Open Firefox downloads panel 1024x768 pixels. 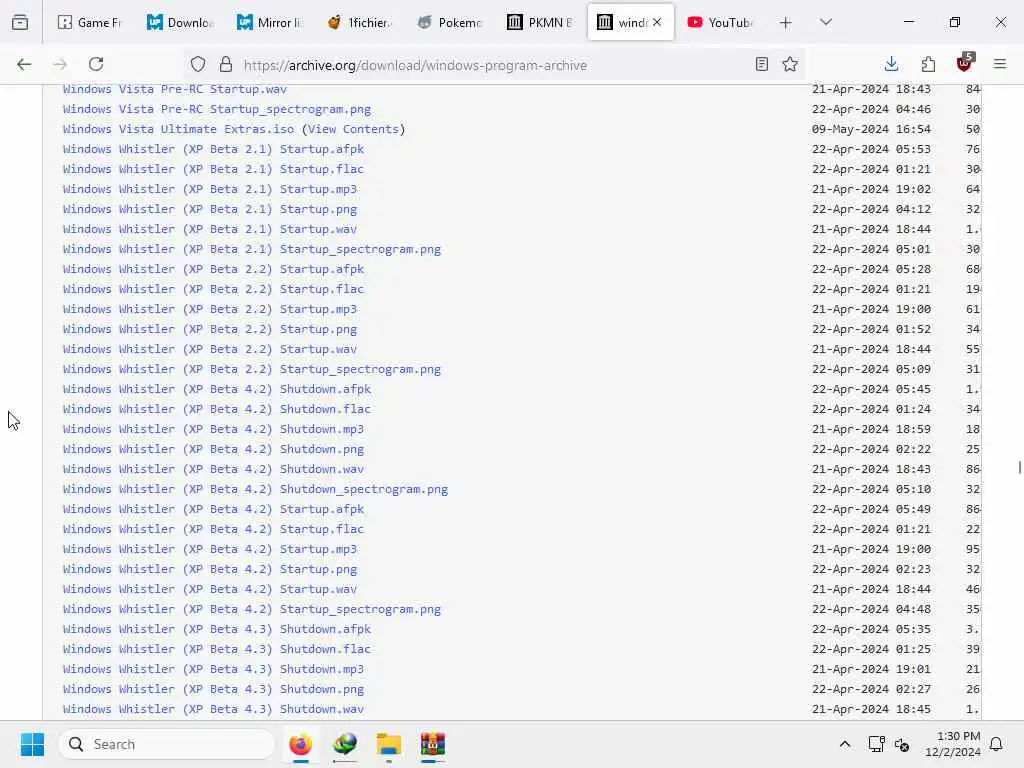[891, 64]
